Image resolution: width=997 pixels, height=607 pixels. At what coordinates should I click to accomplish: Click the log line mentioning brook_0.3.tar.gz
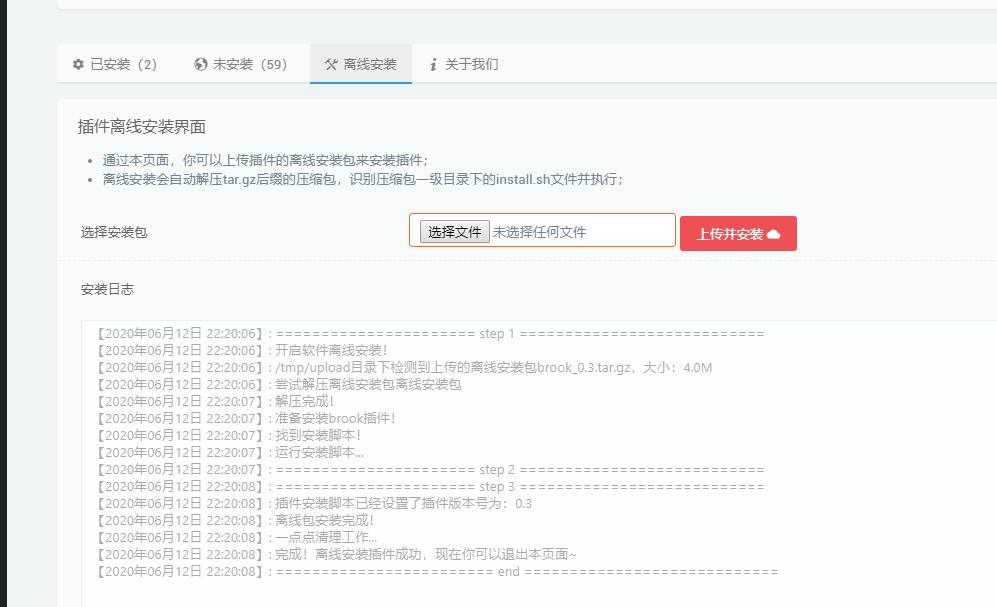[405, 368]
